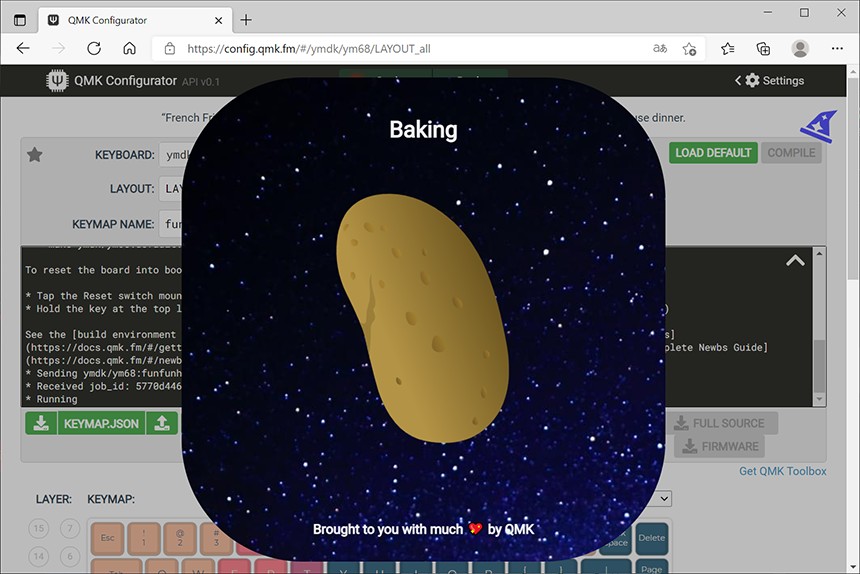Screen dimensions: 860x574
Task: Toggle the favorite keyboard star
Action: [x=35, y=155]
